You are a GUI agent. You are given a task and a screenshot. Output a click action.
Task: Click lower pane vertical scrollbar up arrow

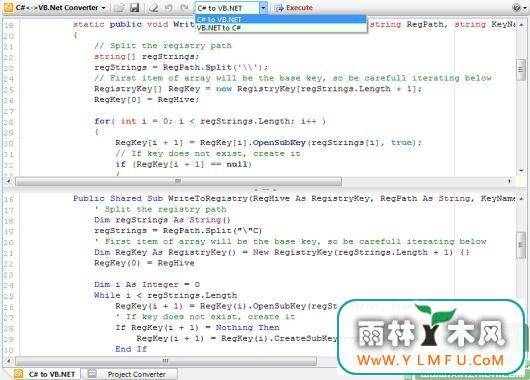pyautogui.click(x=521, y=199)
